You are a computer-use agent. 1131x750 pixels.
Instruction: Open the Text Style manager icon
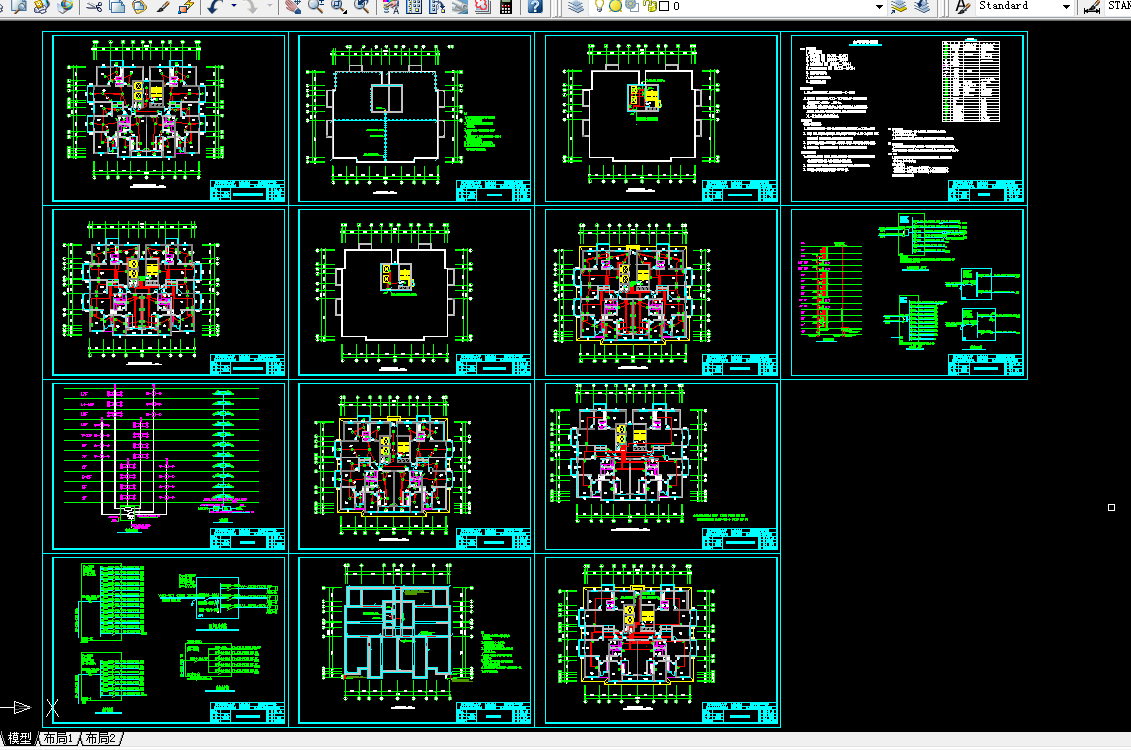click(962, 6)
